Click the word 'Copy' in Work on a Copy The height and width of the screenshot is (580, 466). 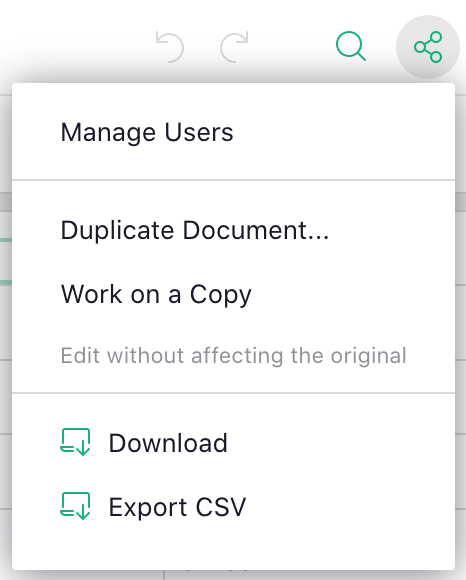220,295
